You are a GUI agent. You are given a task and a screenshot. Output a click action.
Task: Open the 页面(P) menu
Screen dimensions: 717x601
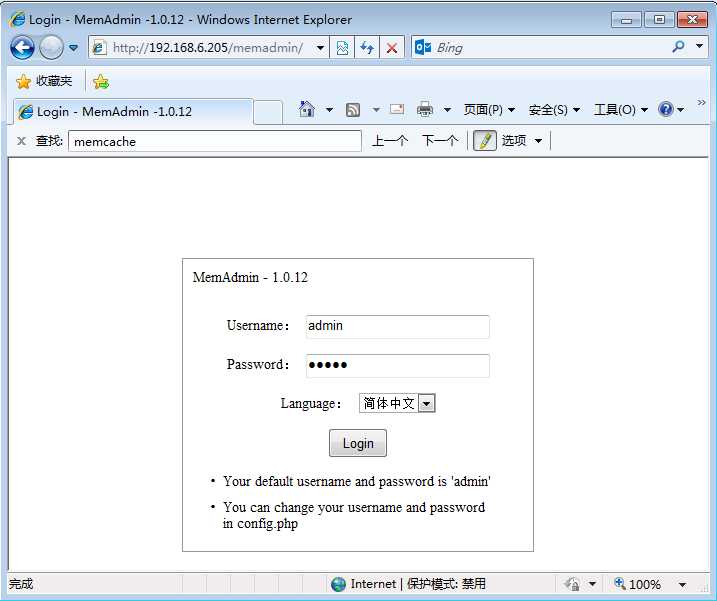tap(489, 110)
